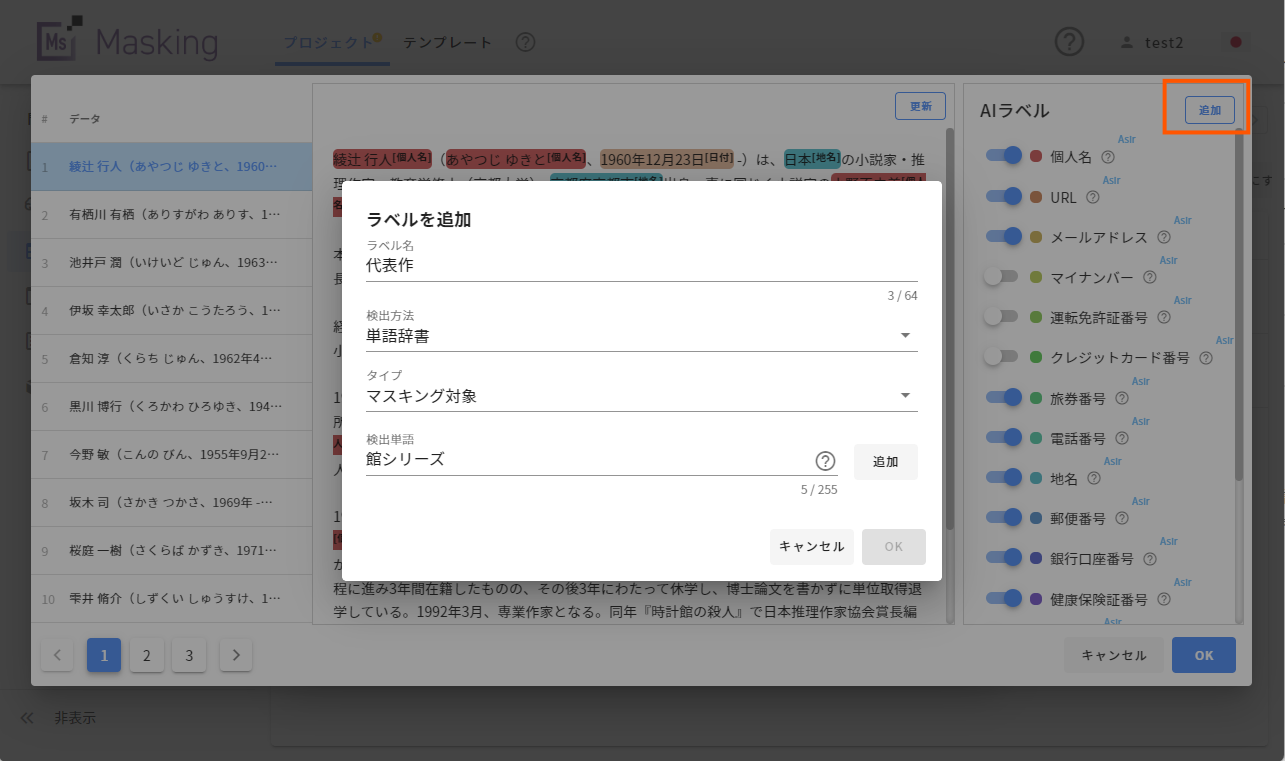Select the プロジェクト tab

click(x=329, y=42)
